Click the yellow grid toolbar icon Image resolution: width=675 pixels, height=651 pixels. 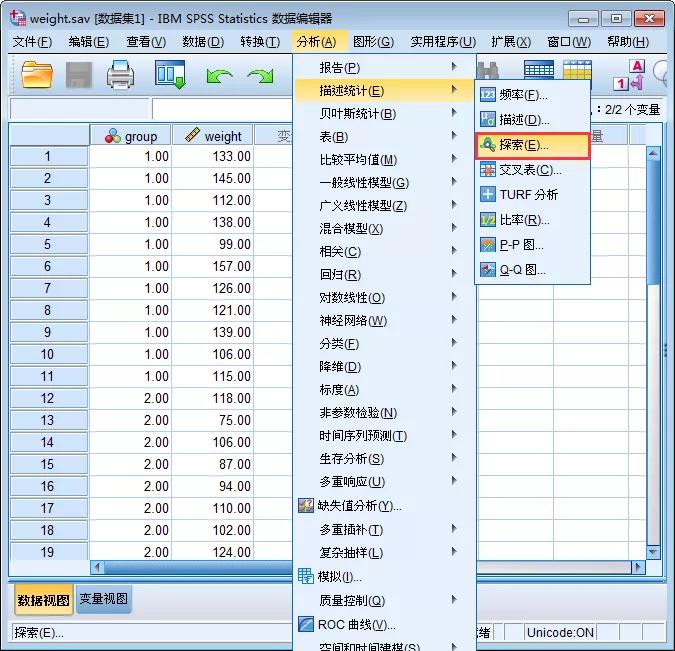[577, 71]
